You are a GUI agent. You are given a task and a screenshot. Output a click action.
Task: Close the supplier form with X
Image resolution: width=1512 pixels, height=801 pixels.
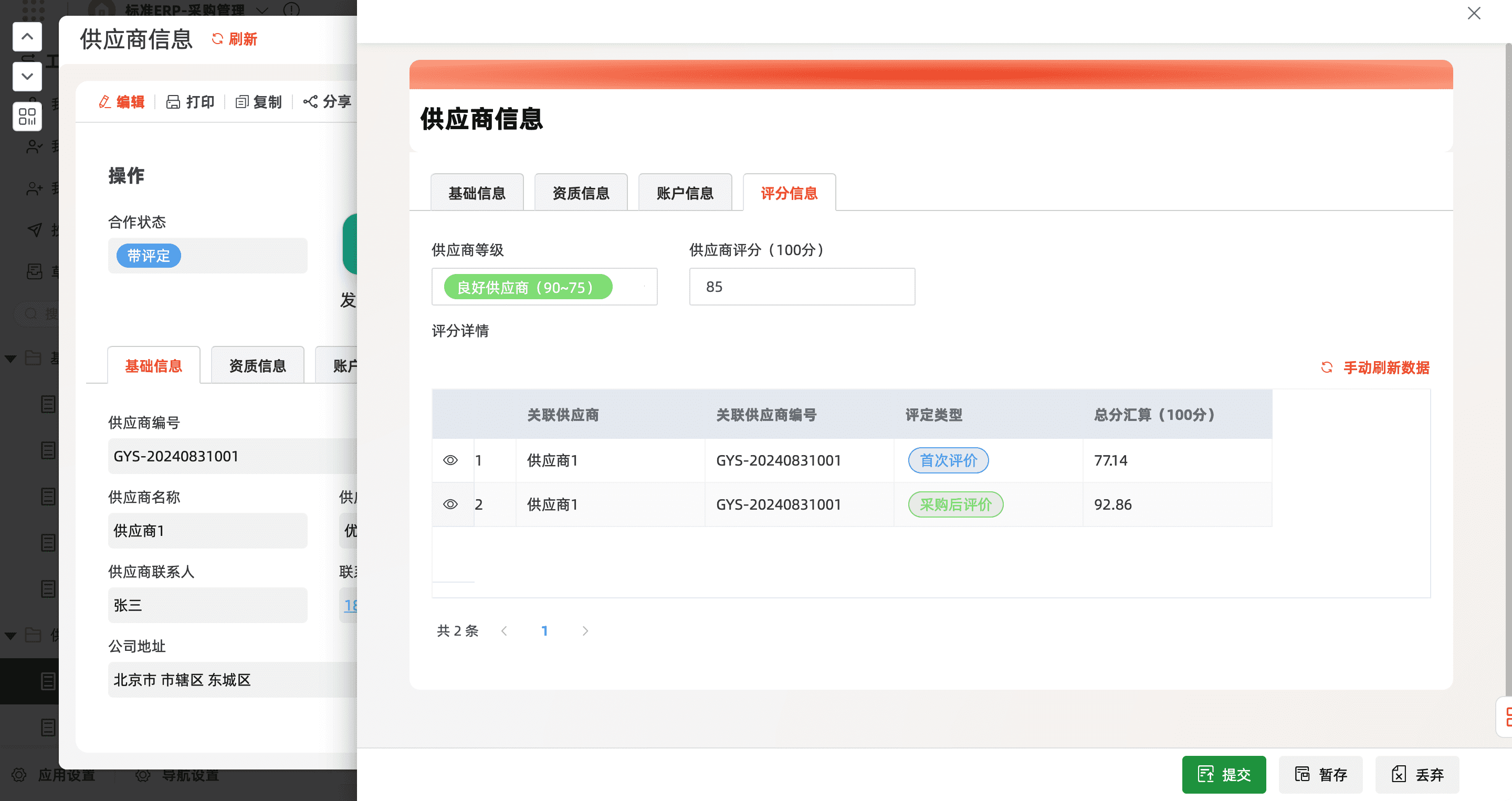tap(1473, 13)
